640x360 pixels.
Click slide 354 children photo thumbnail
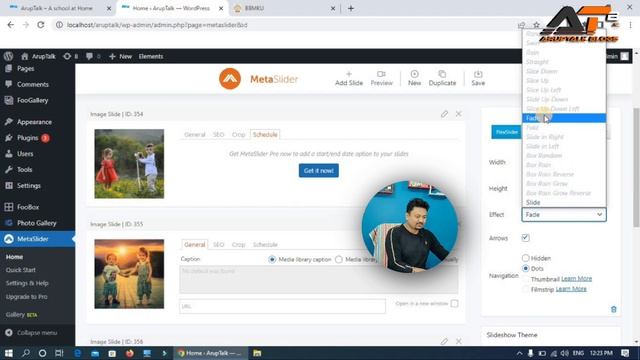(129, 164)
